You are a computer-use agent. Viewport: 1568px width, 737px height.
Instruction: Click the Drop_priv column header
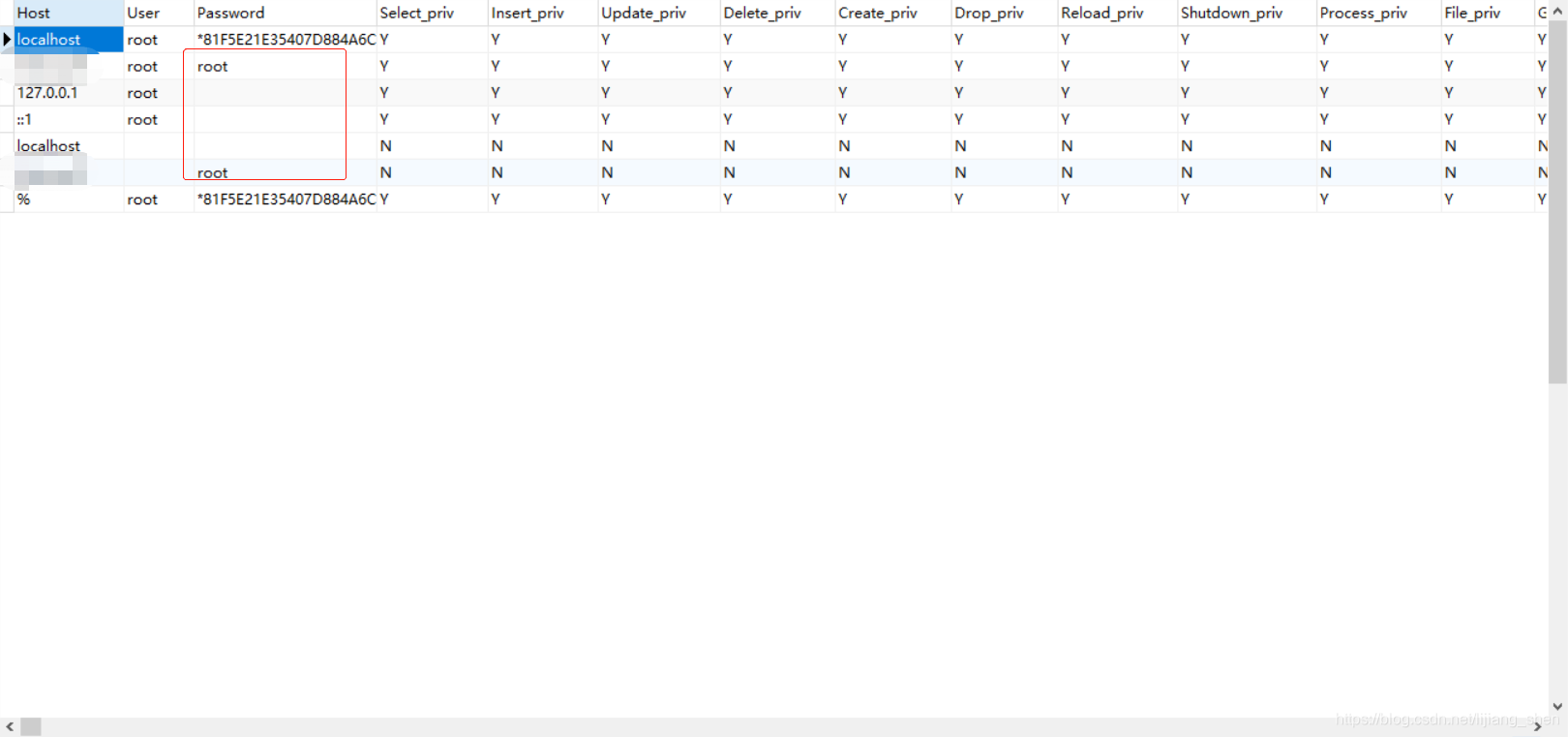[x=1004, y=13]
